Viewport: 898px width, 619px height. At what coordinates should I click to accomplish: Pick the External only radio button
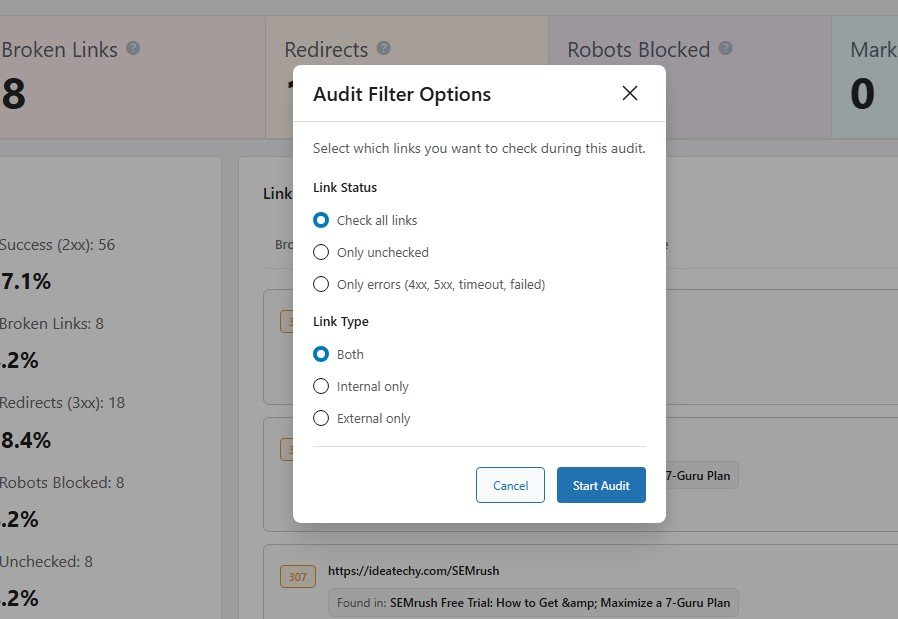click(x=321, y=418)
